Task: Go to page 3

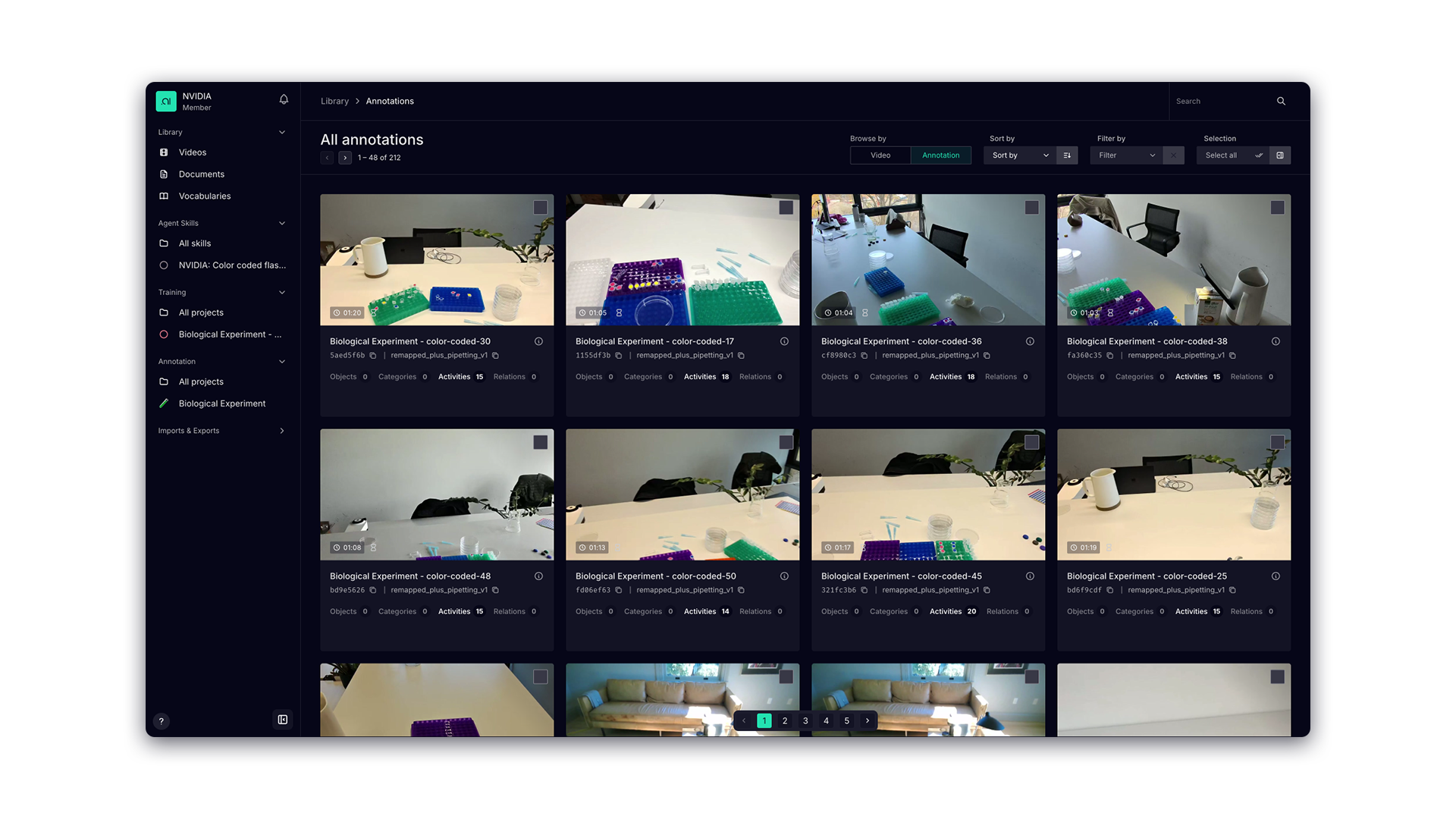Action: [805, 720]
